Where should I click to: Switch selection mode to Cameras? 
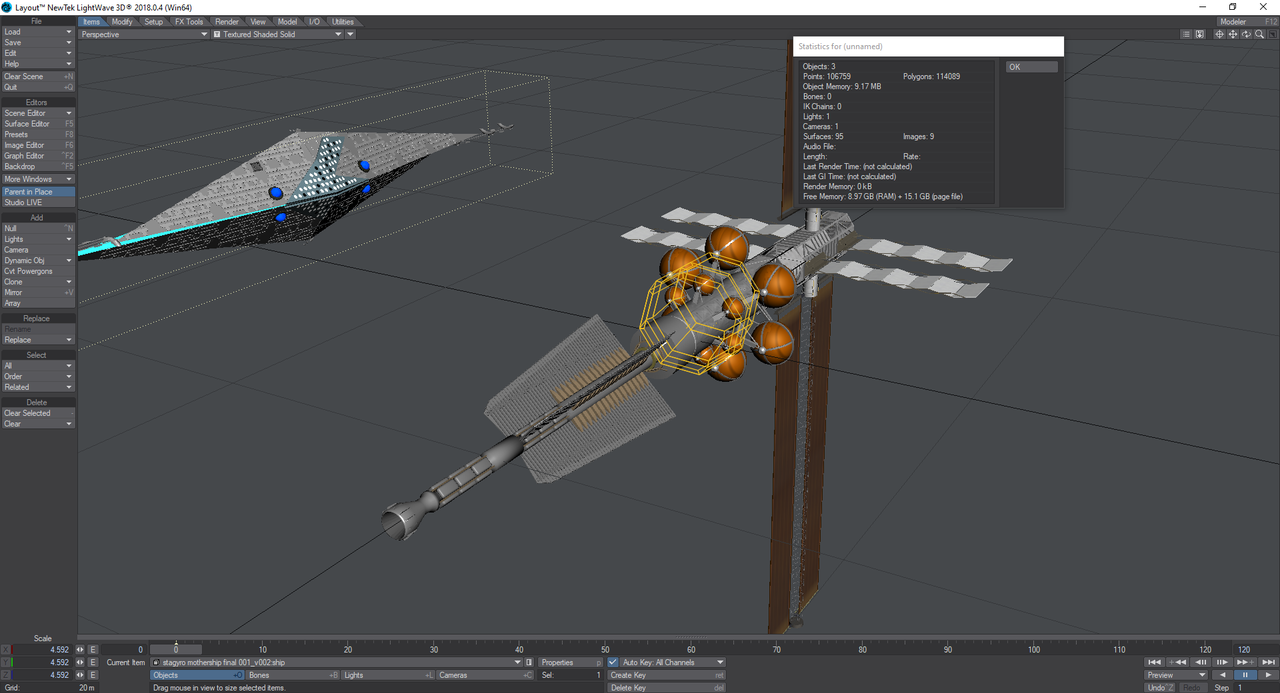pos(485,675)
